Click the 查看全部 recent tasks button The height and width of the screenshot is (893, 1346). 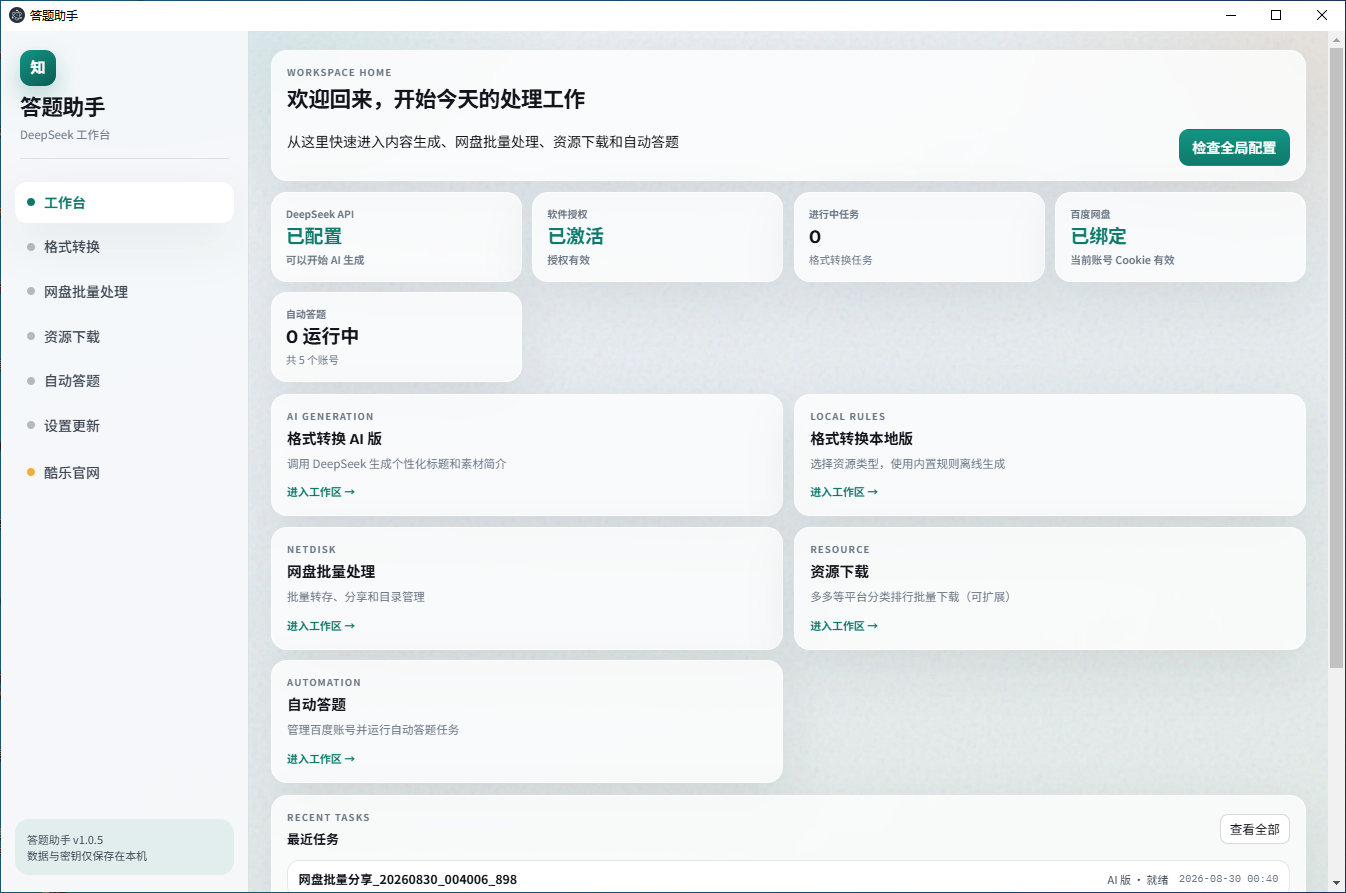point(1254,829)
